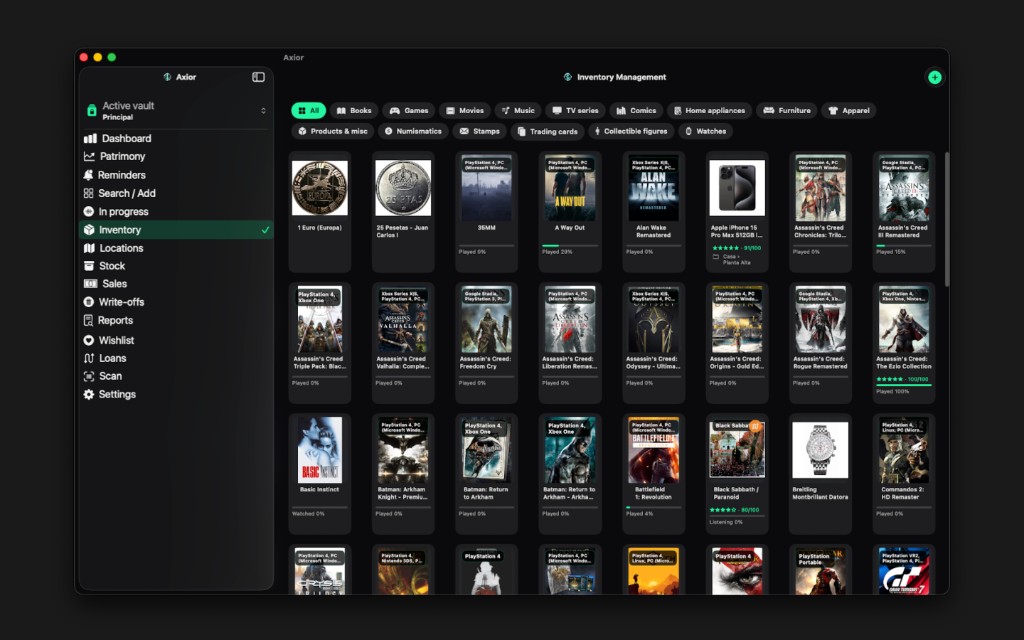This screenshot has width=1024, height=640.
Task: Filter by Home appliances
Action: [709, 110]
